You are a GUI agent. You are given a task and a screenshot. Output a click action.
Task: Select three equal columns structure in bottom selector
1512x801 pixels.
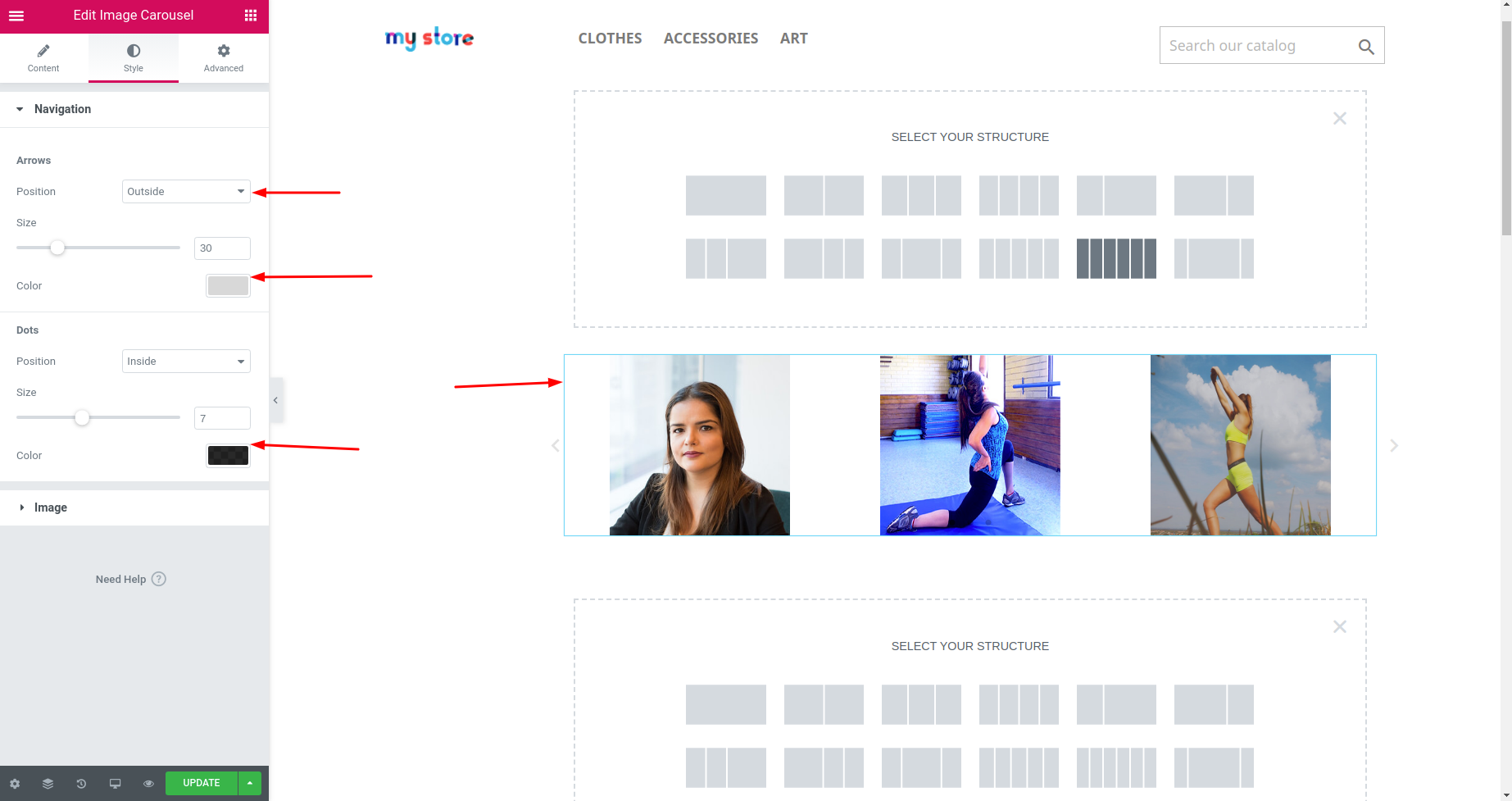point(921,704)
